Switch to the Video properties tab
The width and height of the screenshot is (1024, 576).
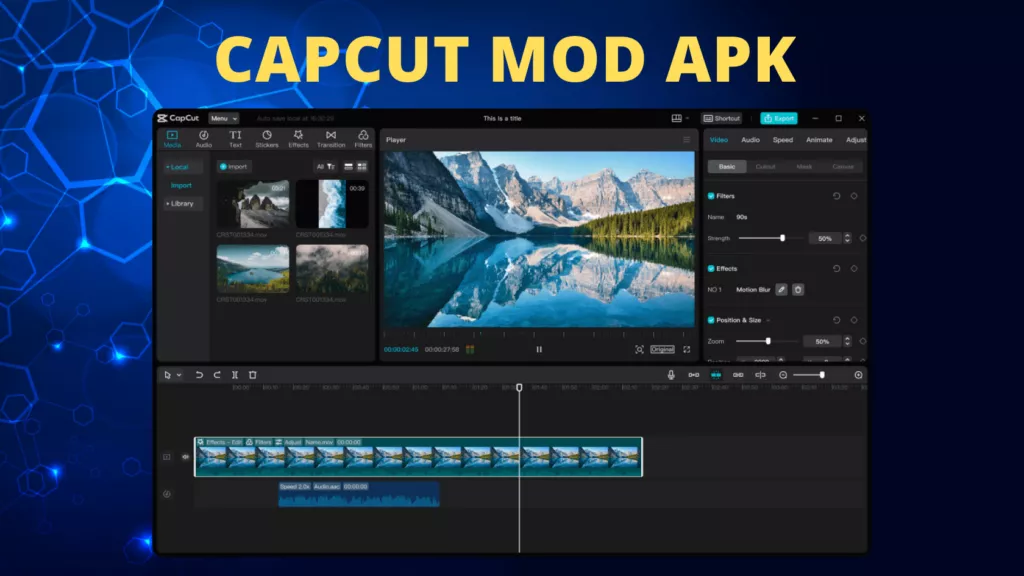coord(718,140)
